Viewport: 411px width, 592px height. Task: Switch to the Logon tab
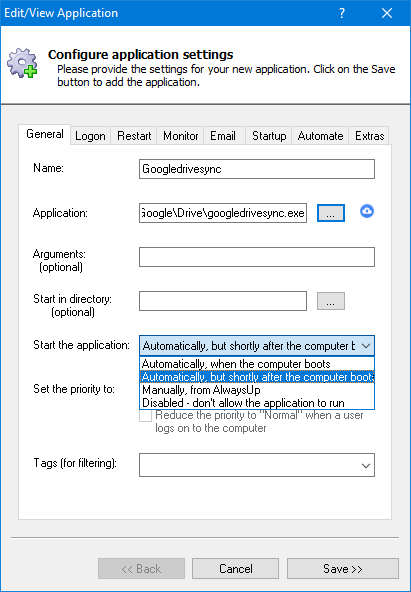[x=90, y=136]
